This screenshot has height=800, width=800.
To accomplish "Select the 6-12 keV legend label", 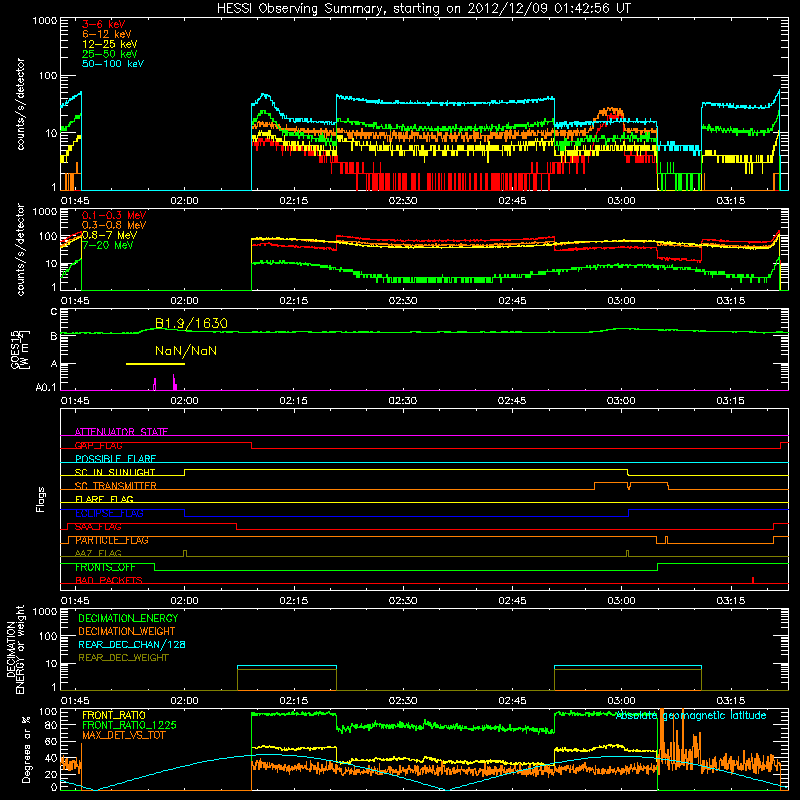I will point(107,34).
